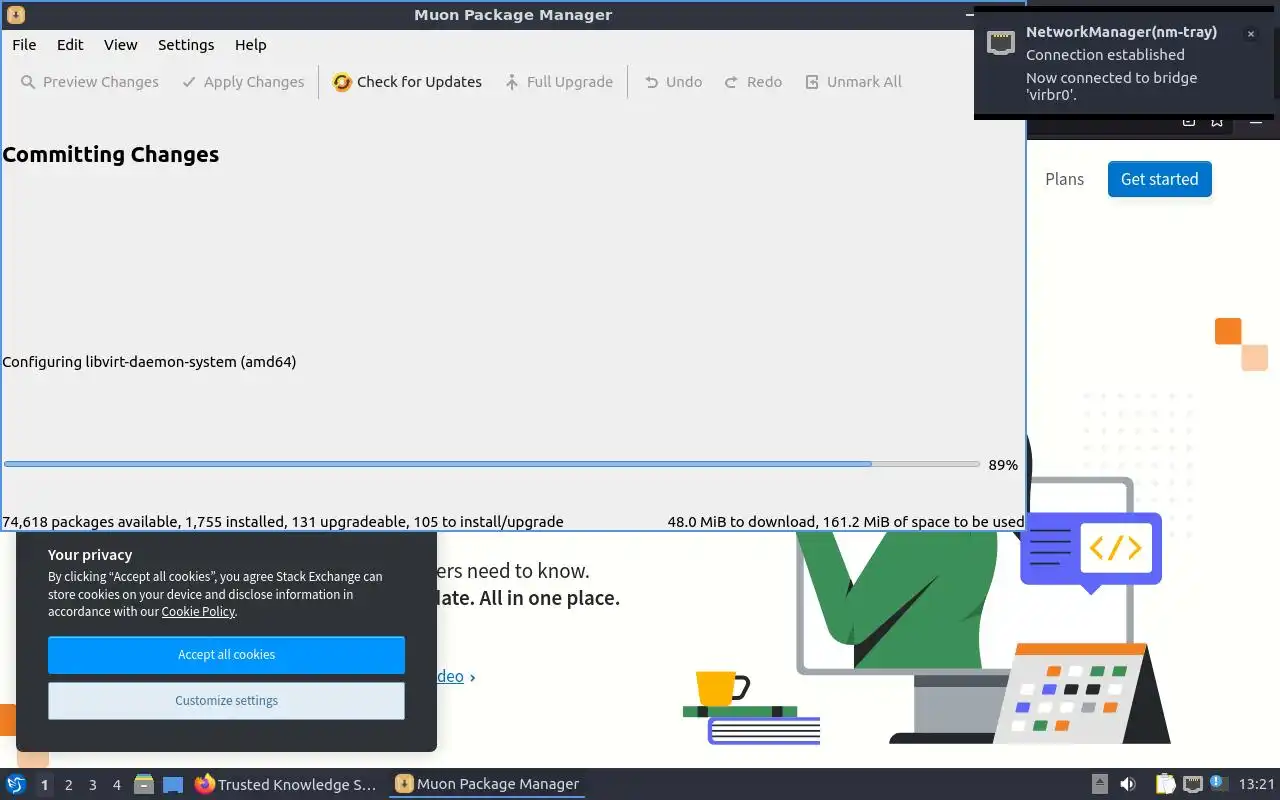Viewport: 1280px width, 800px height.
Task: Click Full Upgrade in the toolbar
Action: tap(559, 82)
